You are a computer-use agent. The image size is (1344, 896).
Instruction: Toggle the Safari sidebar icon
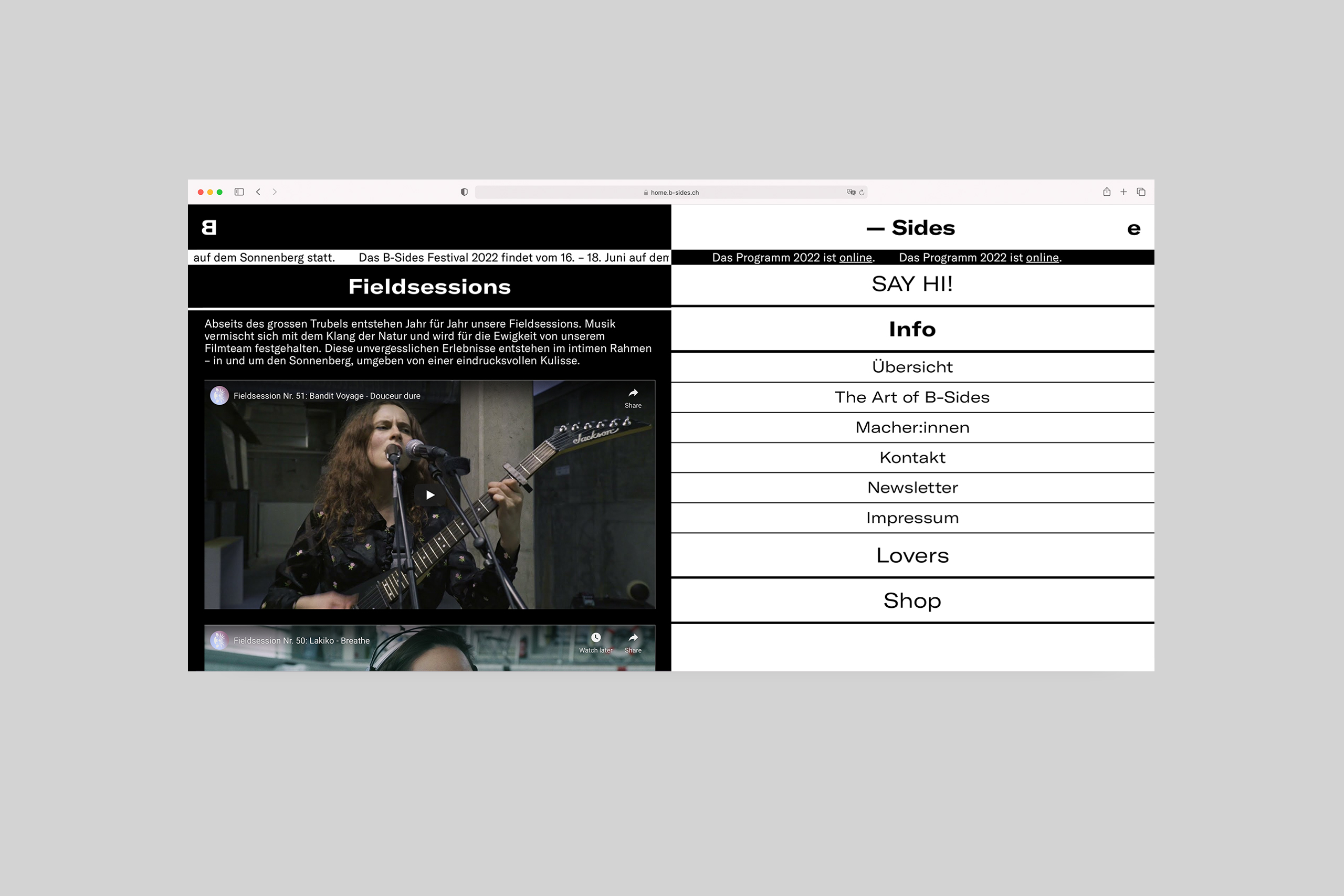(x=239, y=192)
